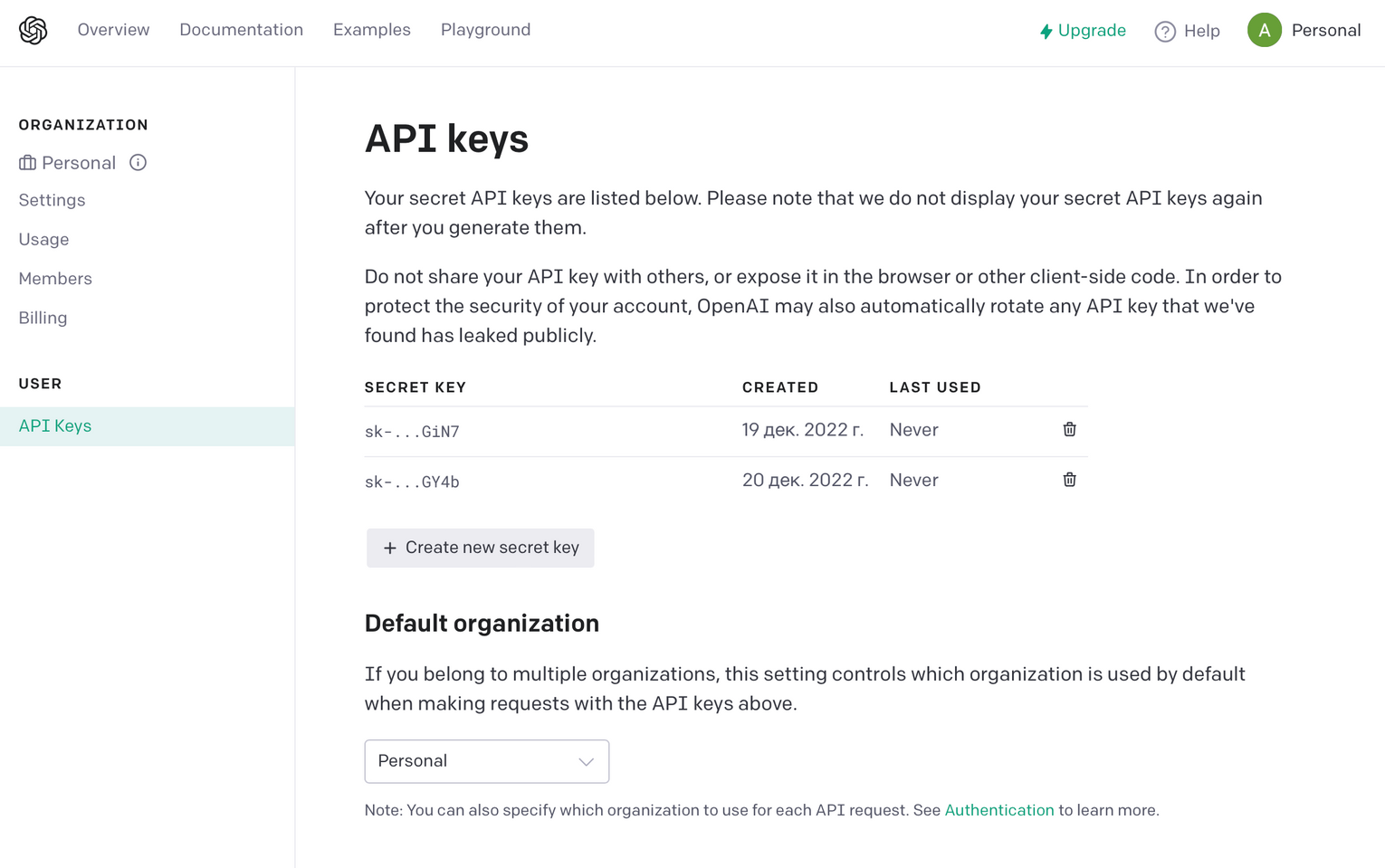Follow the Authentication link
The image size is (1385, 868).
point(998,810)
